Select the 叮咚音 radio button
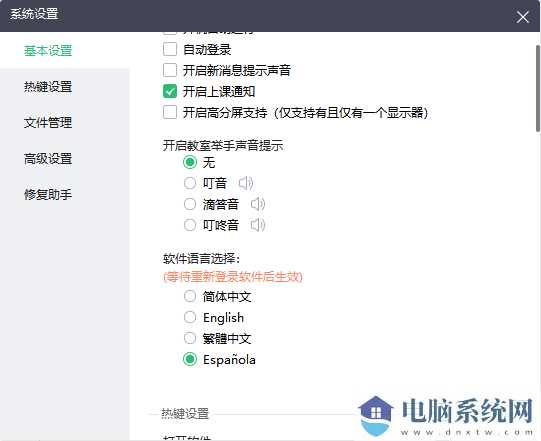 tap(190, 225)
